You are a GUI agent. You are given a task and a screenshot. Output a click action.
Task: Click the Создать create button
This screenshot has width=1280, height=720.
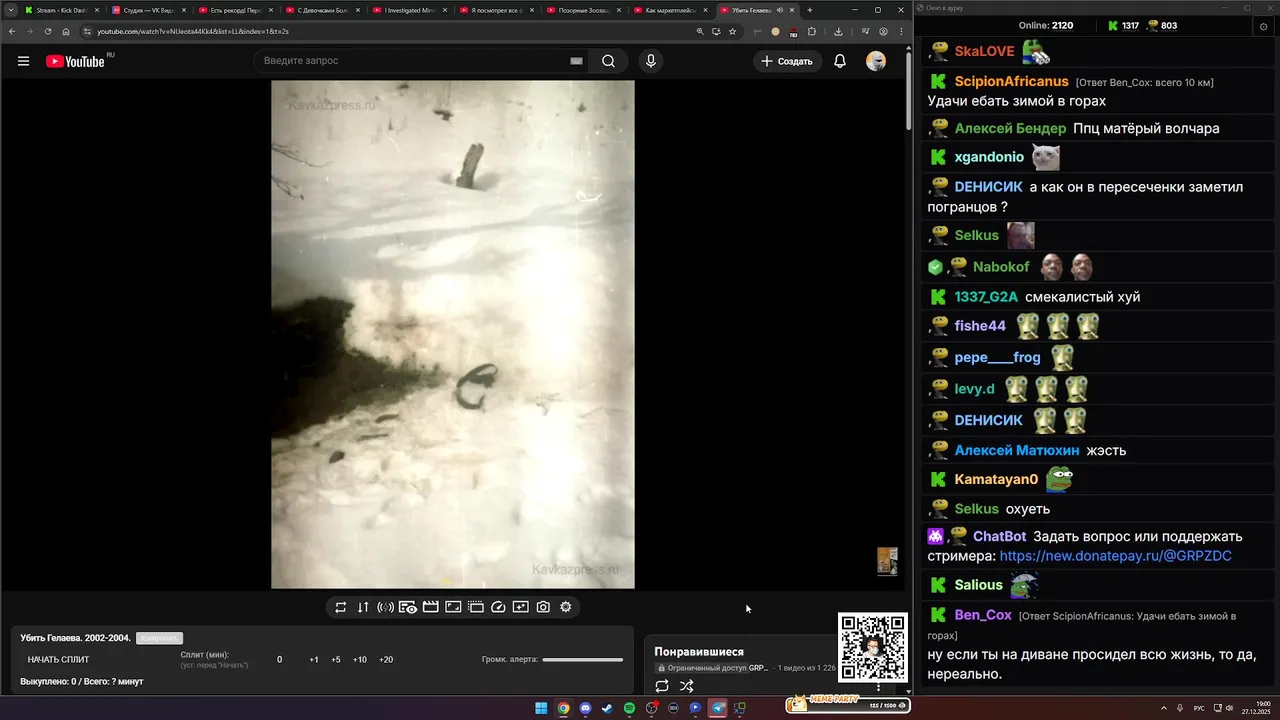pyautogui.click(x=787, y=61)
